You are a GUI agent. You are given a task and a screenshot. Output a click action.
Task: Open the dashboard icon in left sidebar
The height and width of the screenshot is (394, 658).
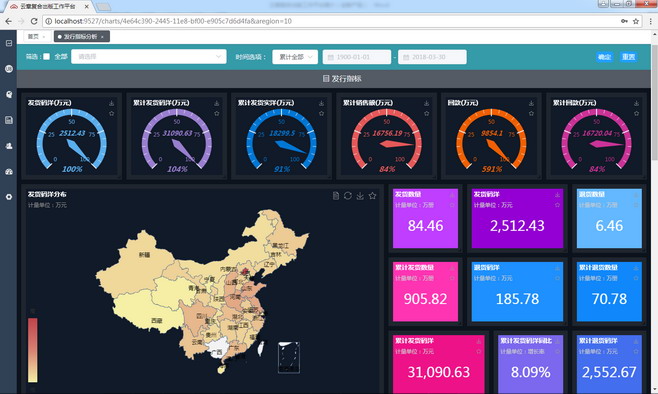coord(9,172)
